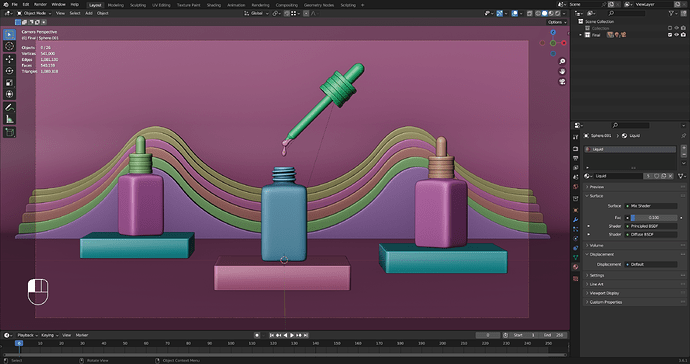Toggle viewport visibility of Final collection
The height and width of the screenshot is (364, 690).
coord(676,35)
